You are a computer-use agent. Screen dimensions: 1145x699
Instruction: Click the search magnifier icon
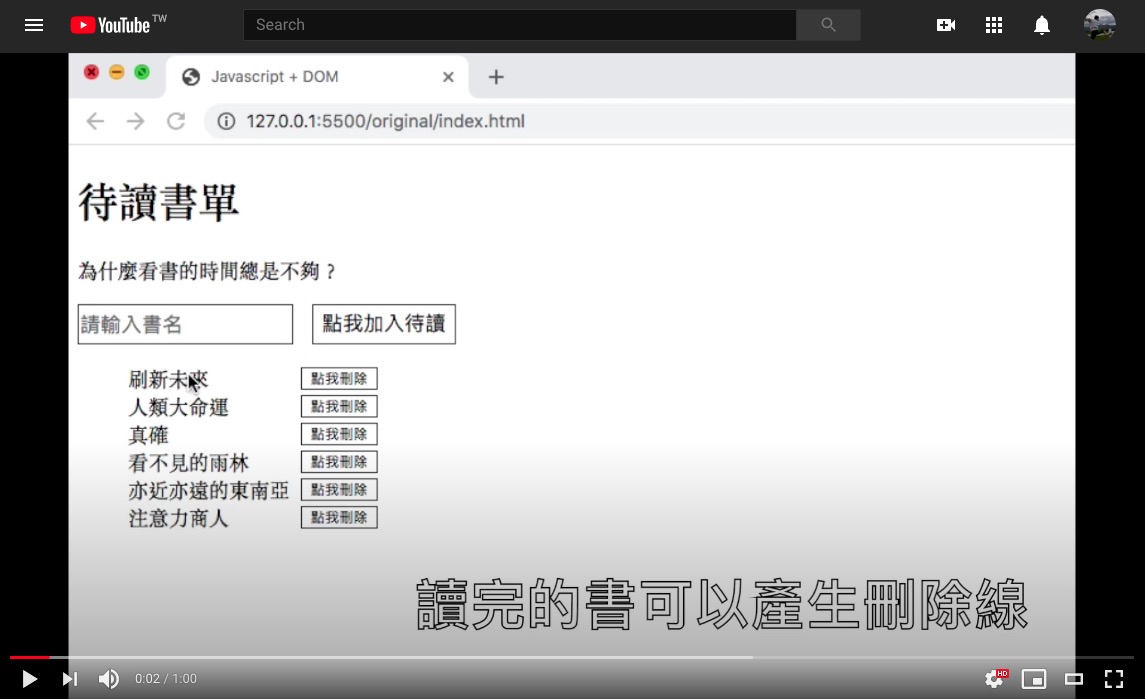pos(828,25)
